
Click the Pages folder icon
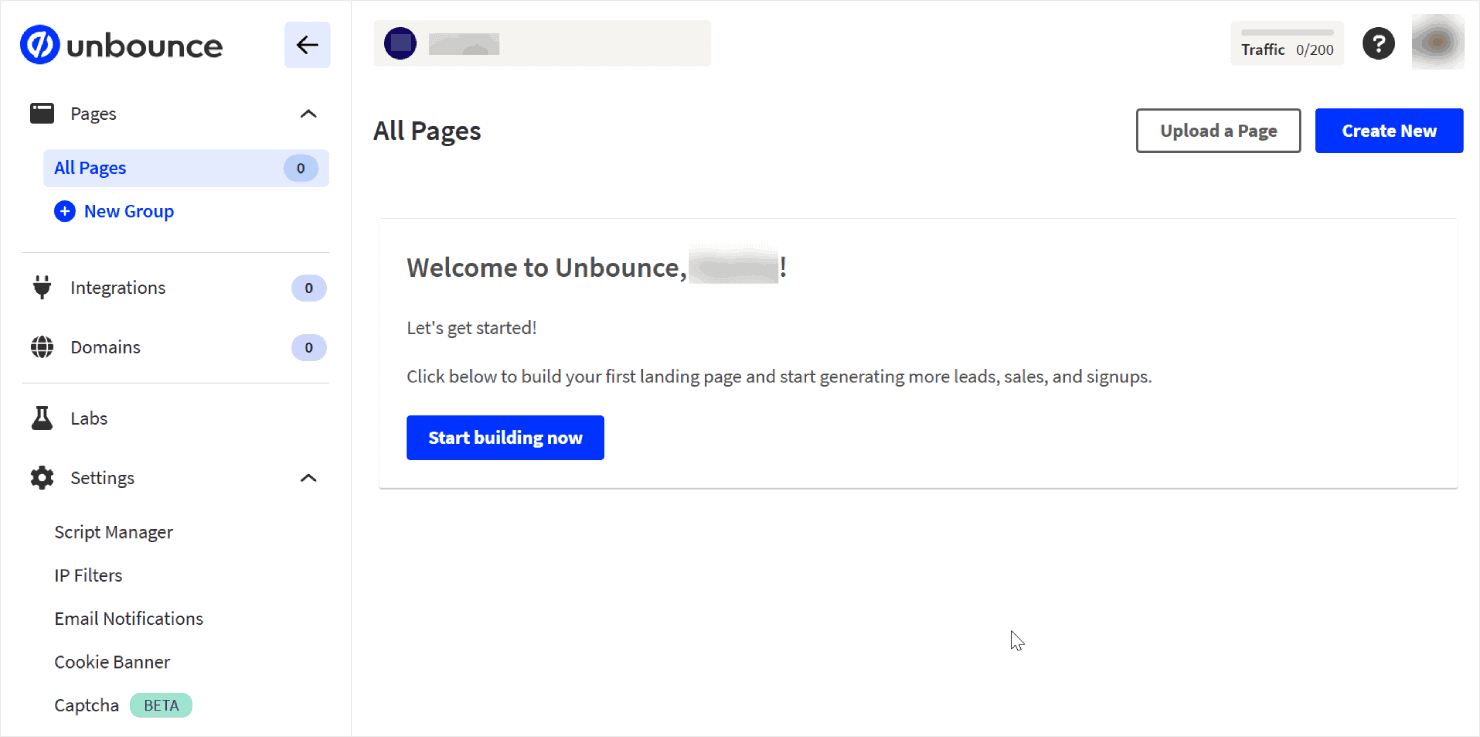[x=41, y=112]
